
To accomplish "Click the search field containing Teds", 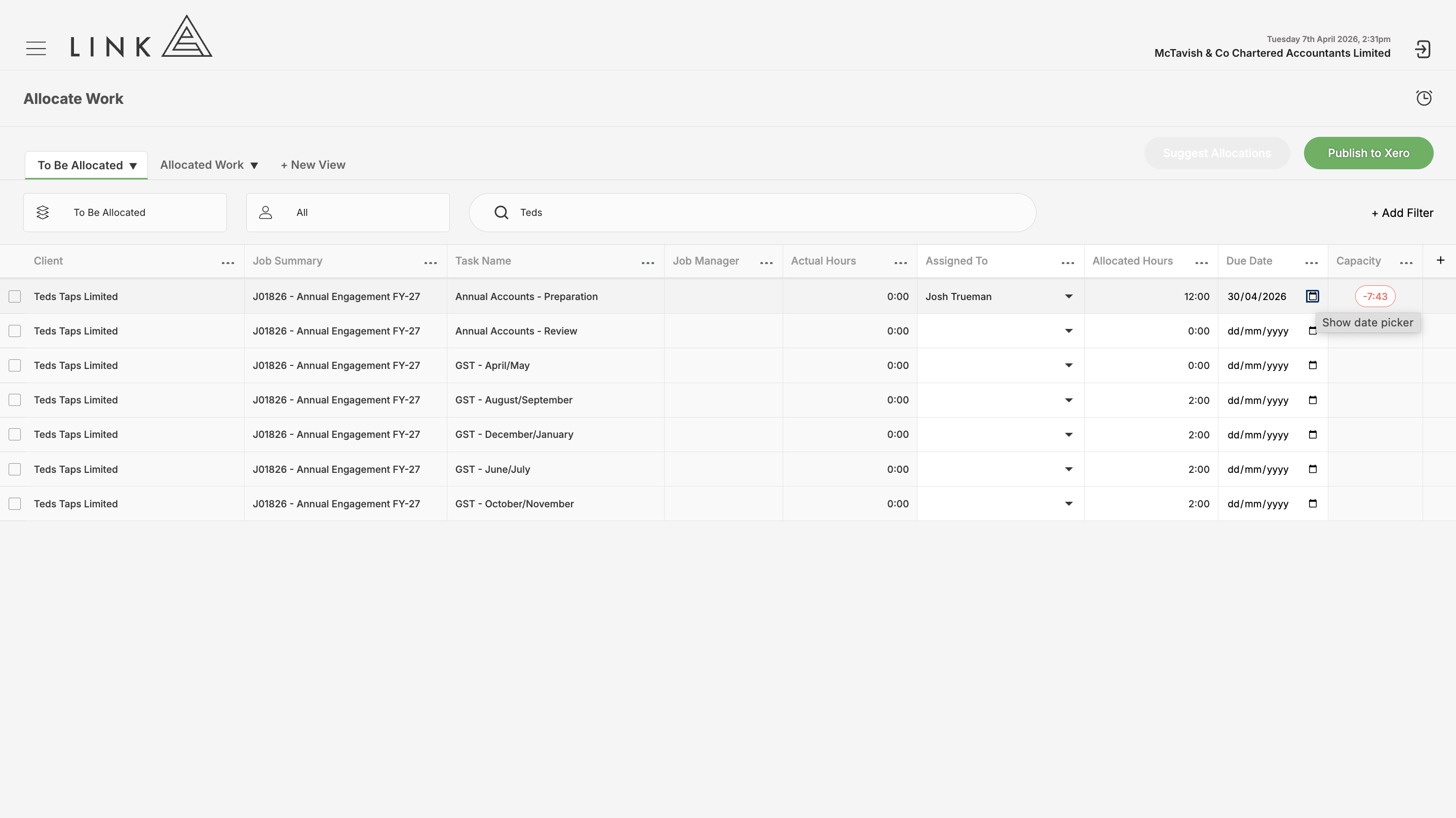I will (752, 212).
